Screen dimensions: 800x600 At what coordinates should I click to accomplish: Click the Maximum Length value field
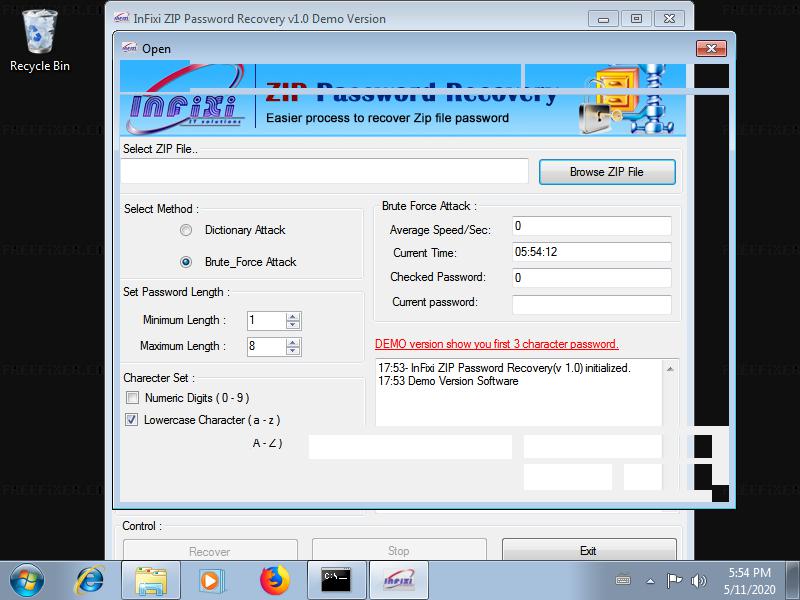click(x=266, y=346)
